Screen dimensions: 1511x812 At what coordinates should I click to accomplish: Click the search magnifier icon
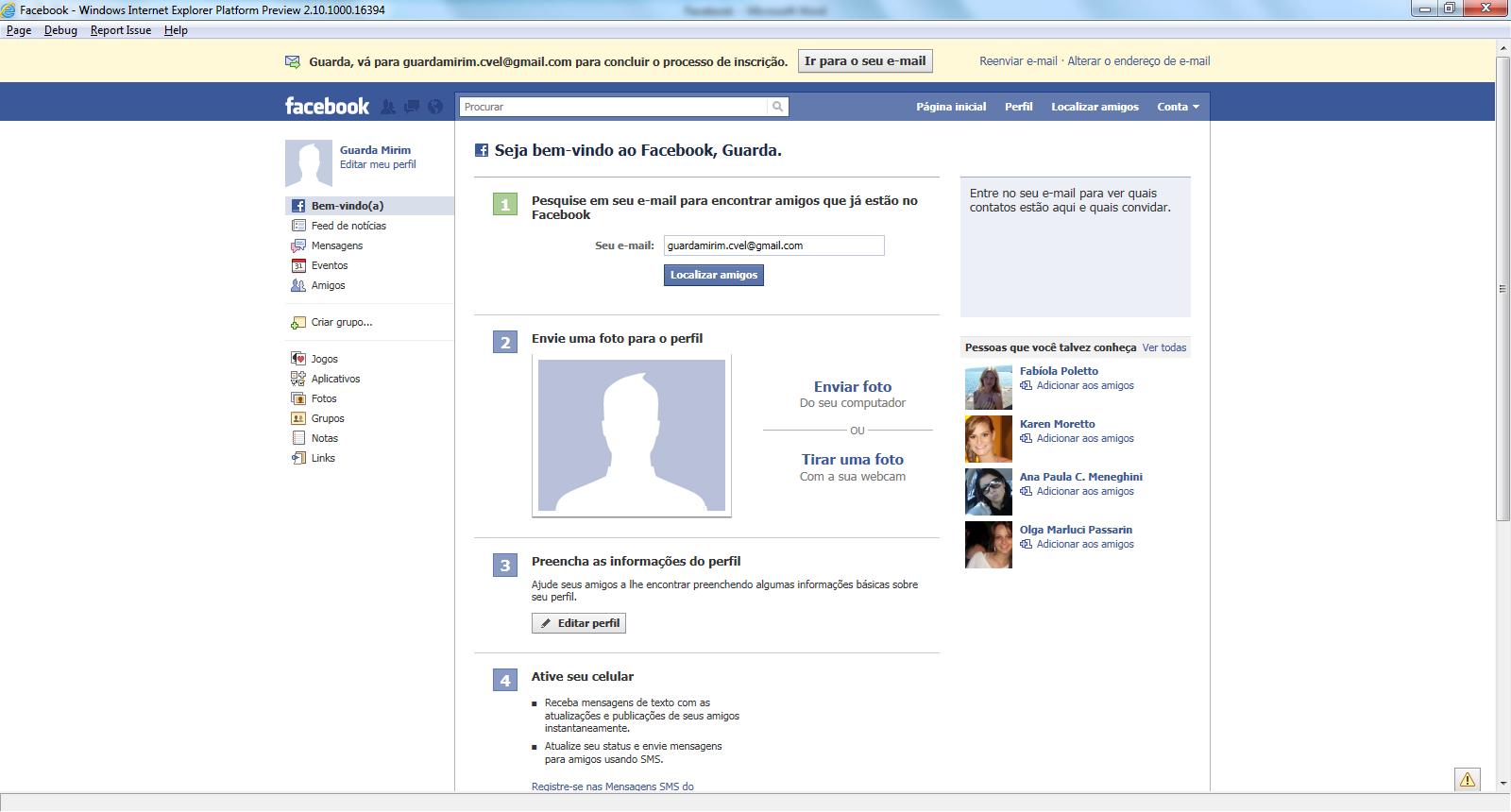778,107
